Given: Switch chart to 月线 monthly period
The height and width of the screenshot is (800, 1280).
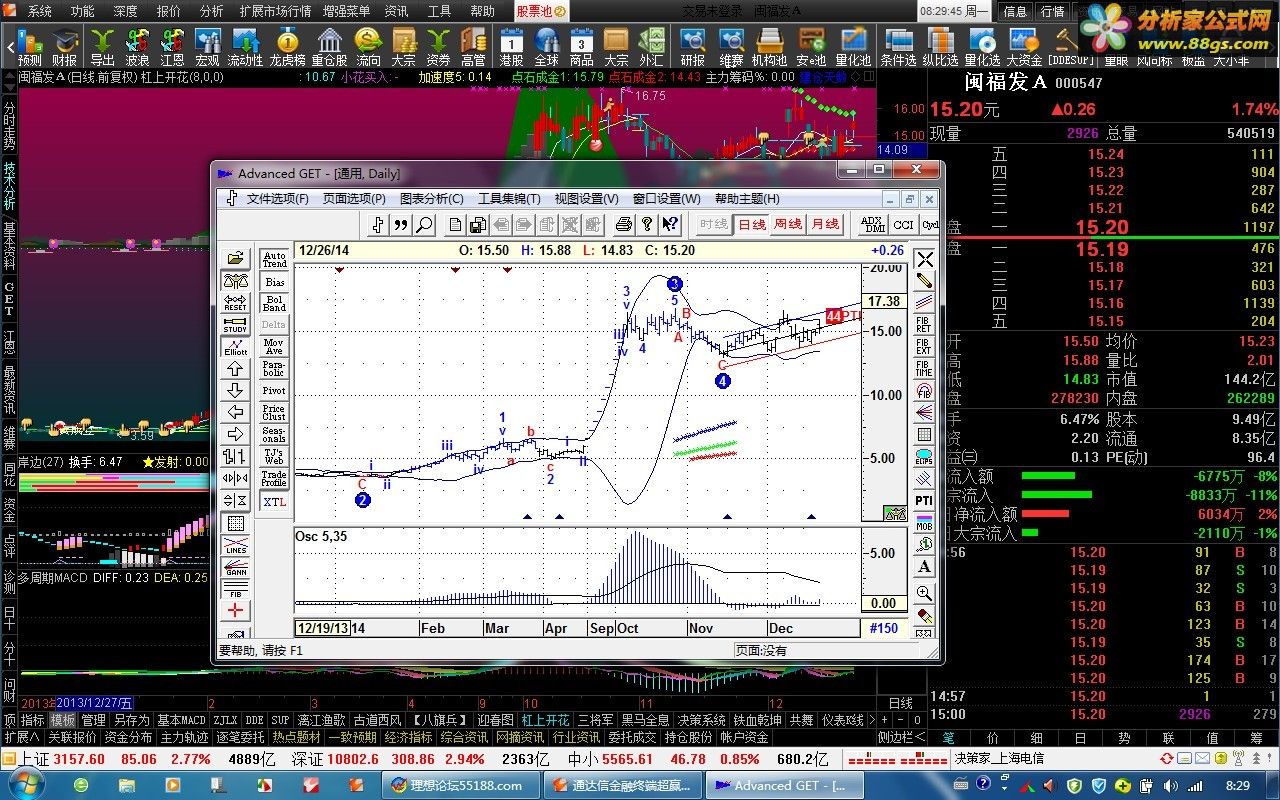Looking at the screenshot, I should pyautogui.click(x=825, y=225).
